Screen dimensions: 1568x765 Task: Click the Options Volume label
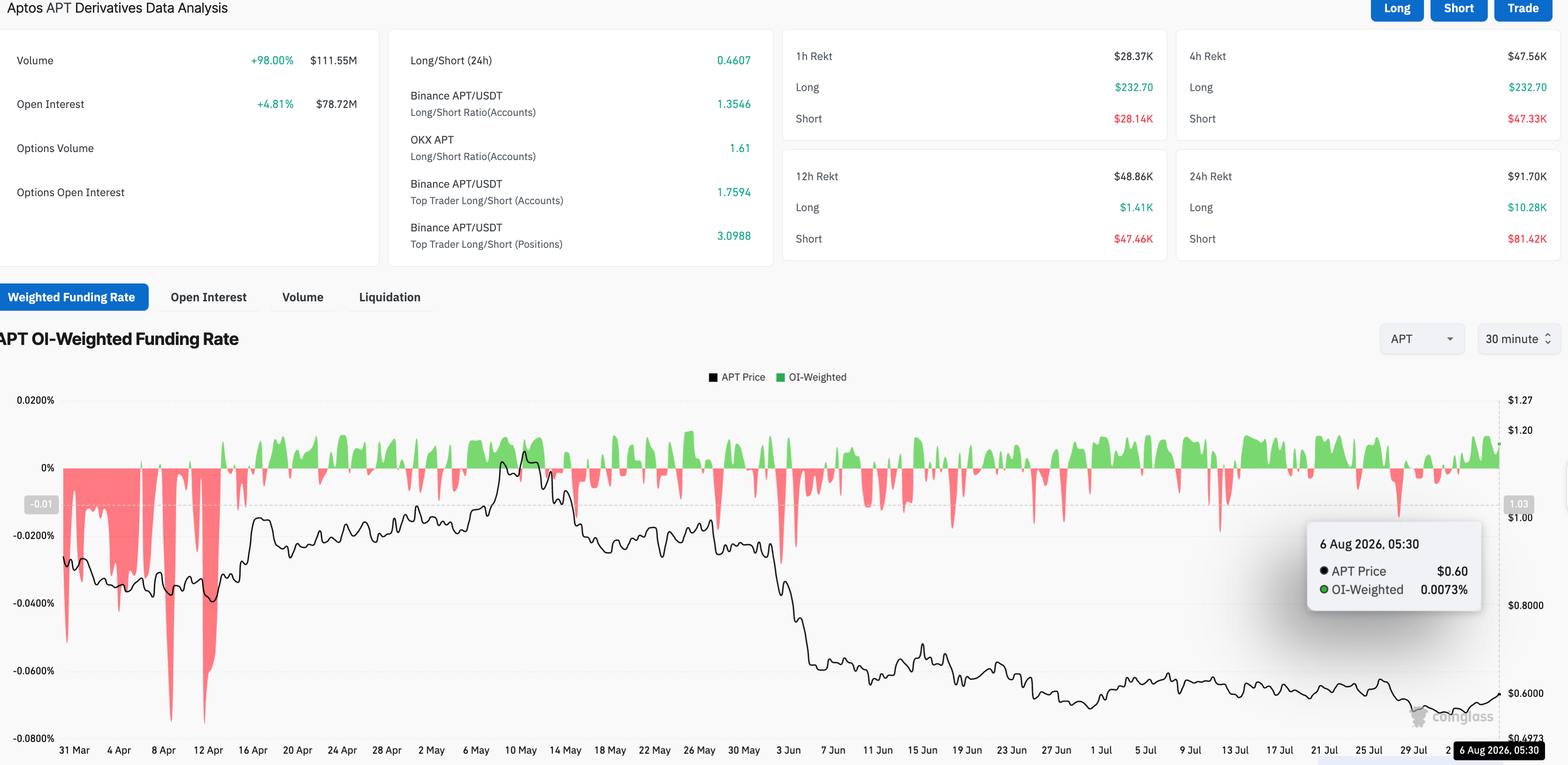[55, 149]
